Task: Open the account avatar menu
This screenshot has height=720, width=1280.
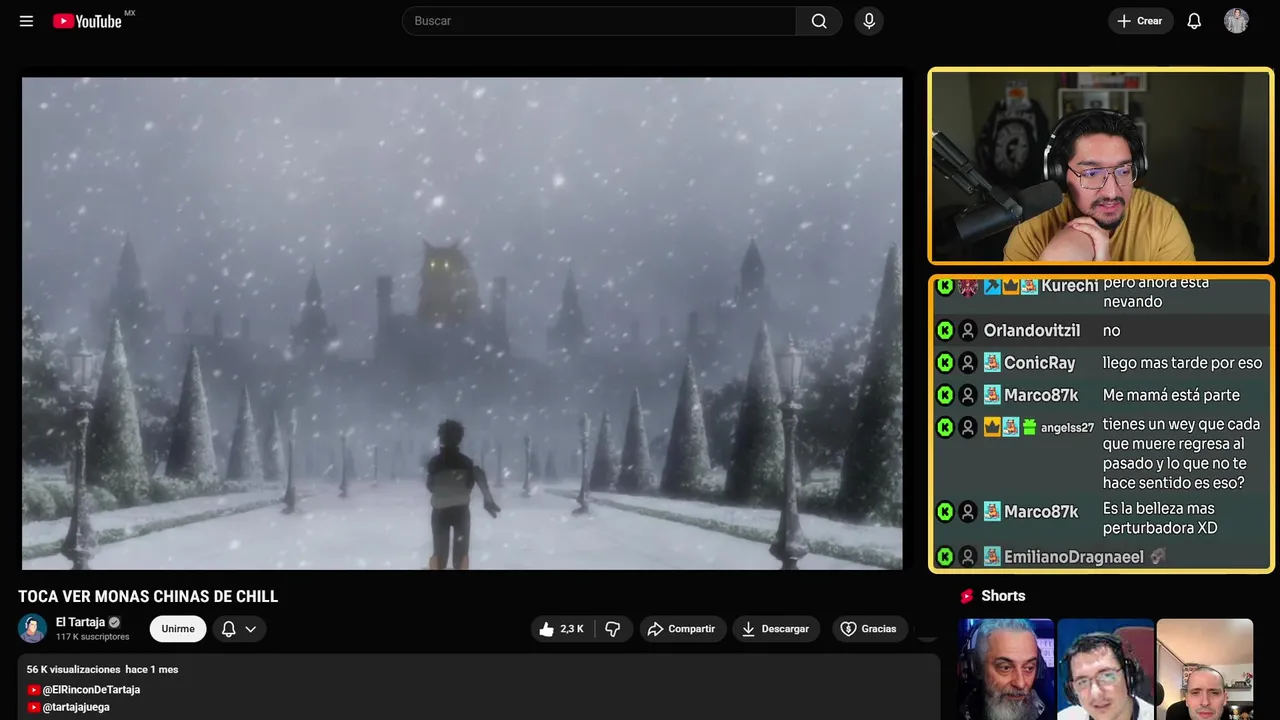Action: point(1236,21)
